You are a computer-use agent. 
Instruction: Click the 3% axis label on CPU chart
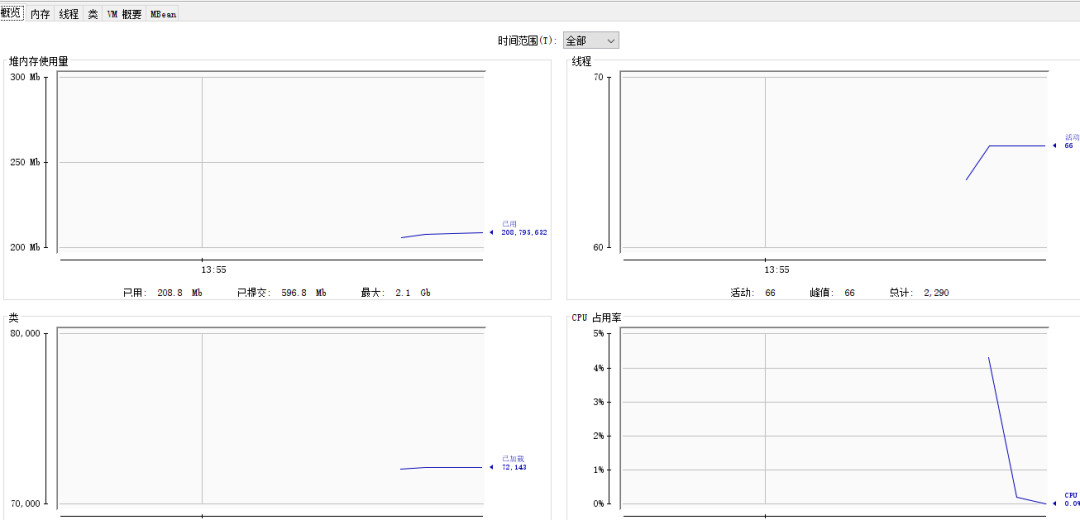[x=598, y=402]
